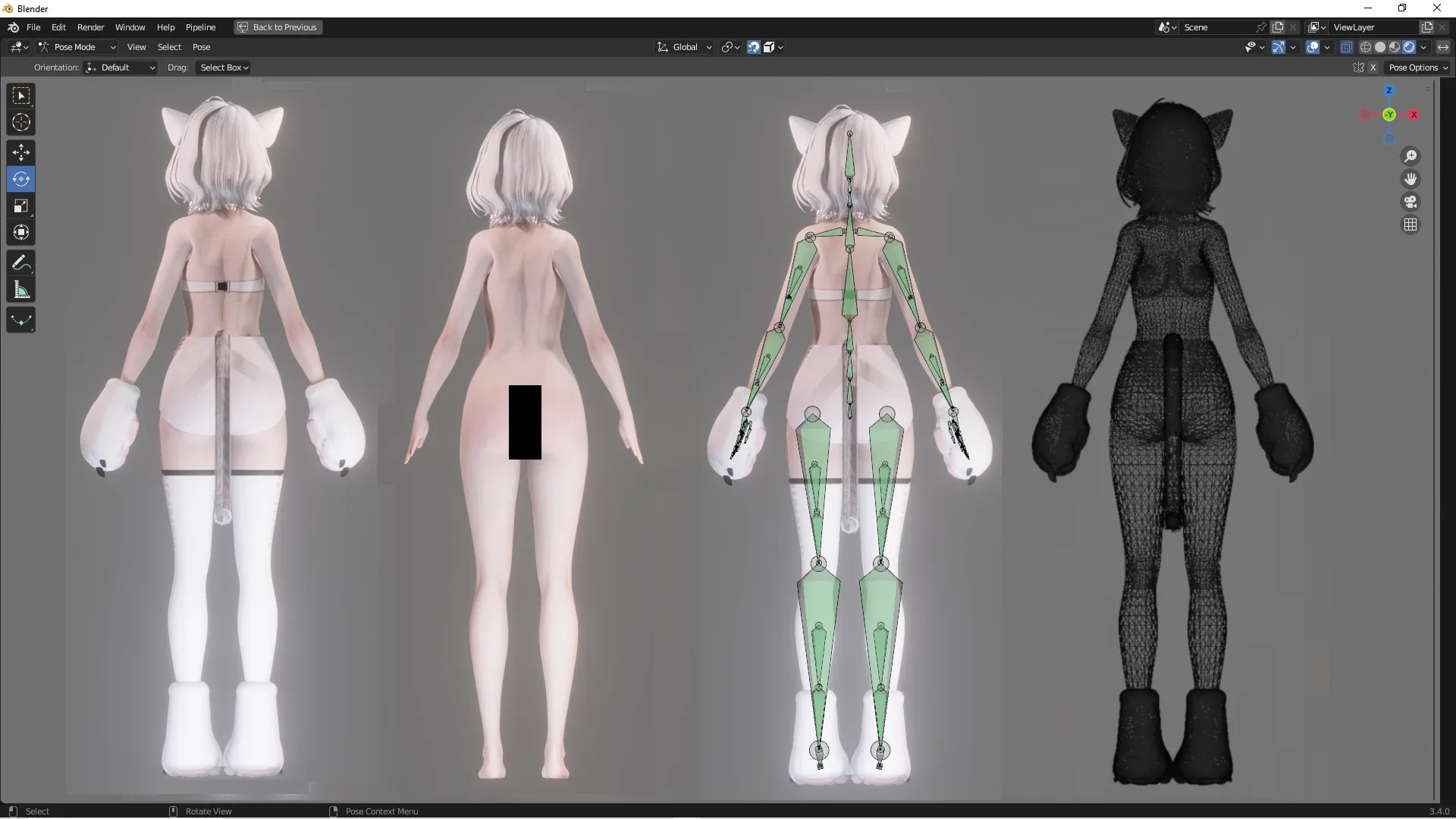Viewport: 1456px width, 819px height.
Task: Toggle X-Ray mode in the viewport
Action: 1347,46
